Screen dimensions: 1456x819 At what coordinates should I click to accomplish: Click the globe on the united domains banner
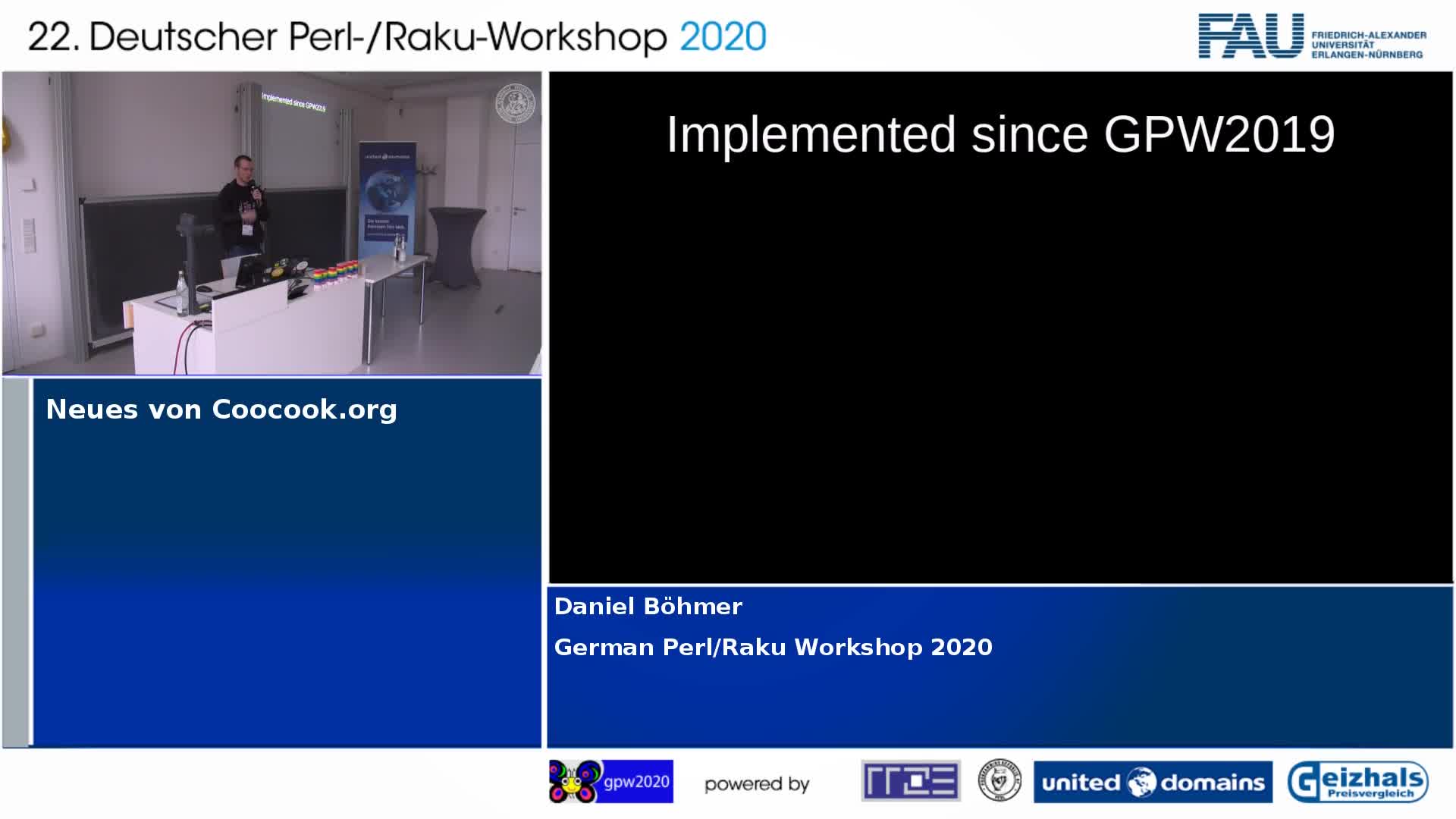(x=1141, y=782)
